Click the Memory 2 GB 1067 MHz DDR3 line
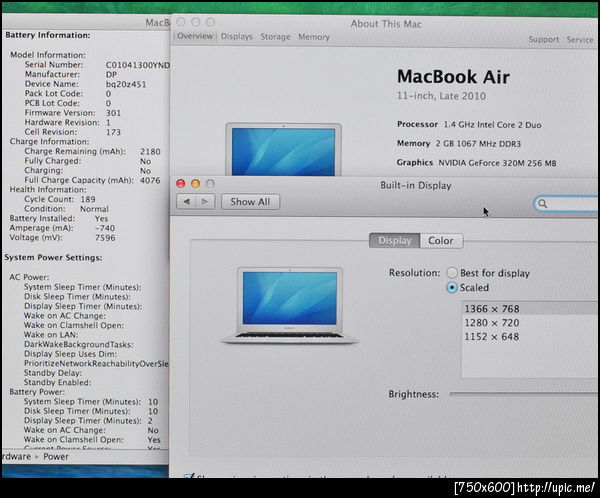 click(x=459, y=144)
